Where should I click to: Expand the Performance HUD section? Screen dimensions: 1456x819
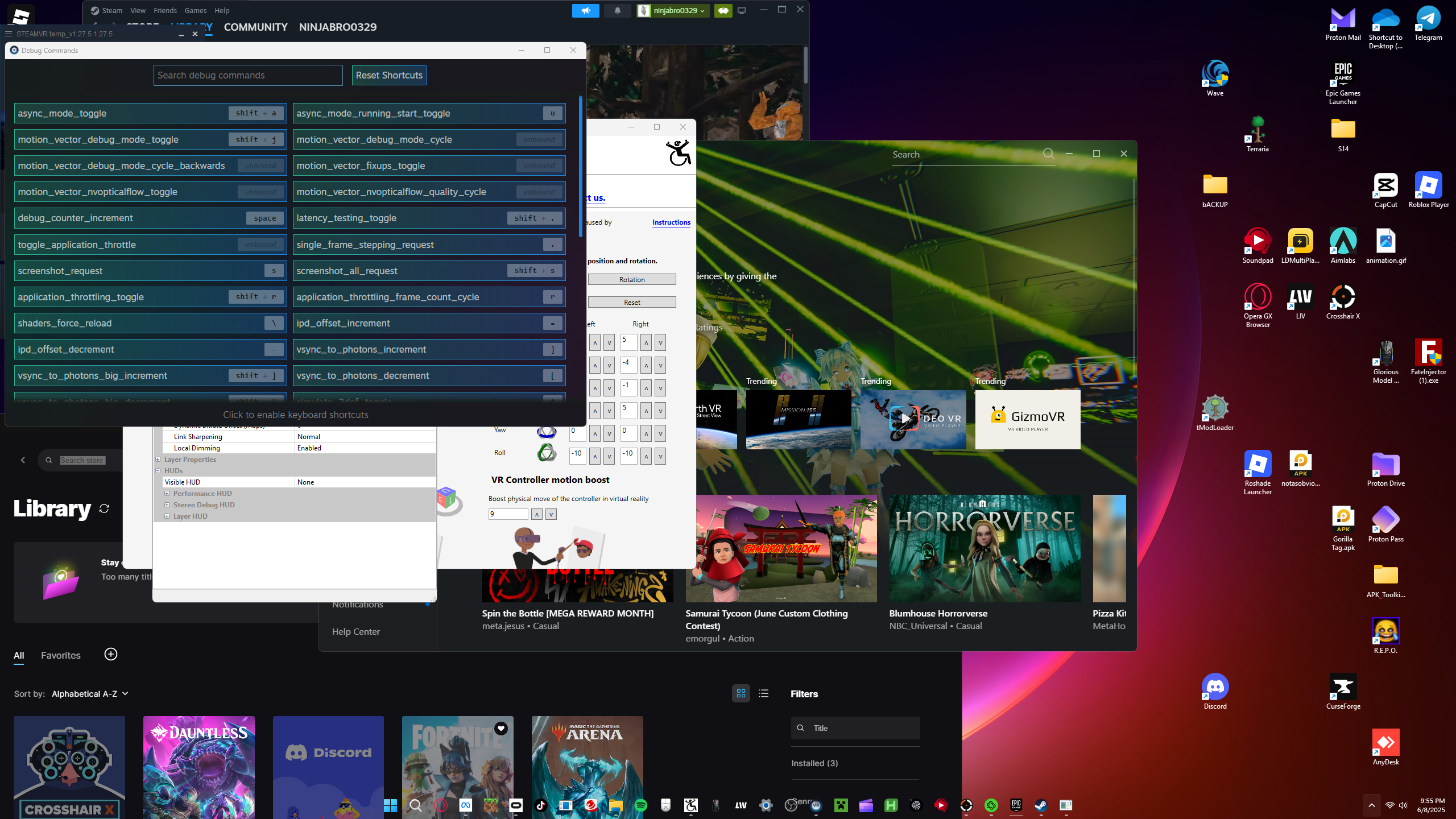tap(167, 493)
